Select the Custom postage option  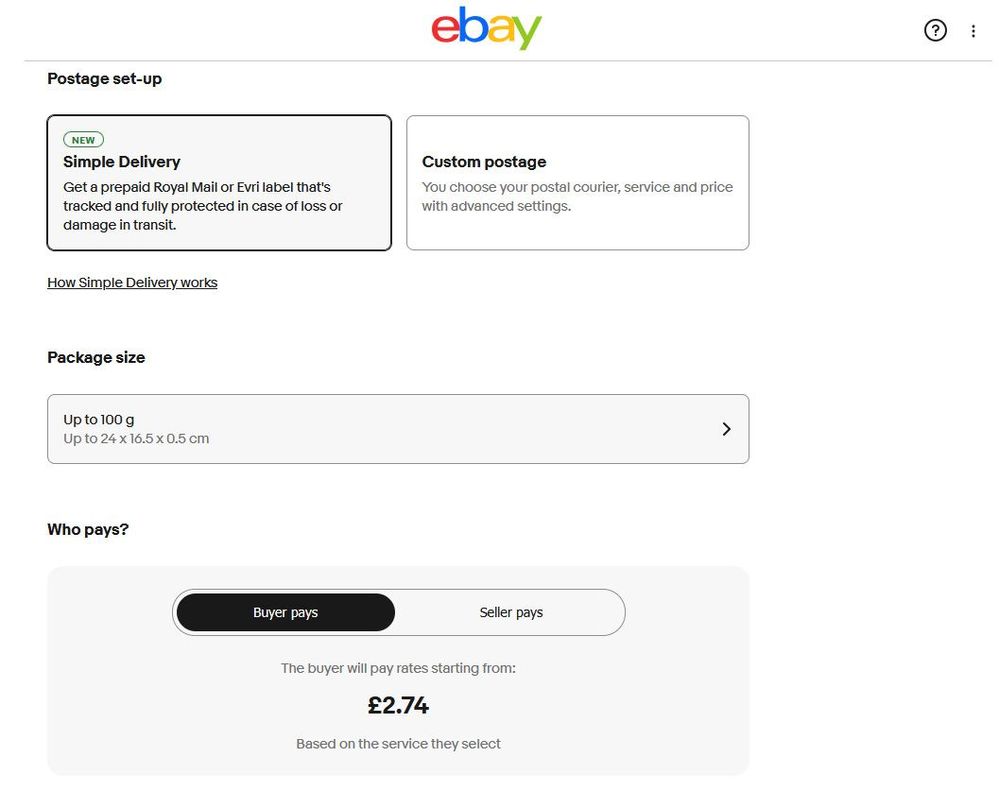click(x=577, y=183)
